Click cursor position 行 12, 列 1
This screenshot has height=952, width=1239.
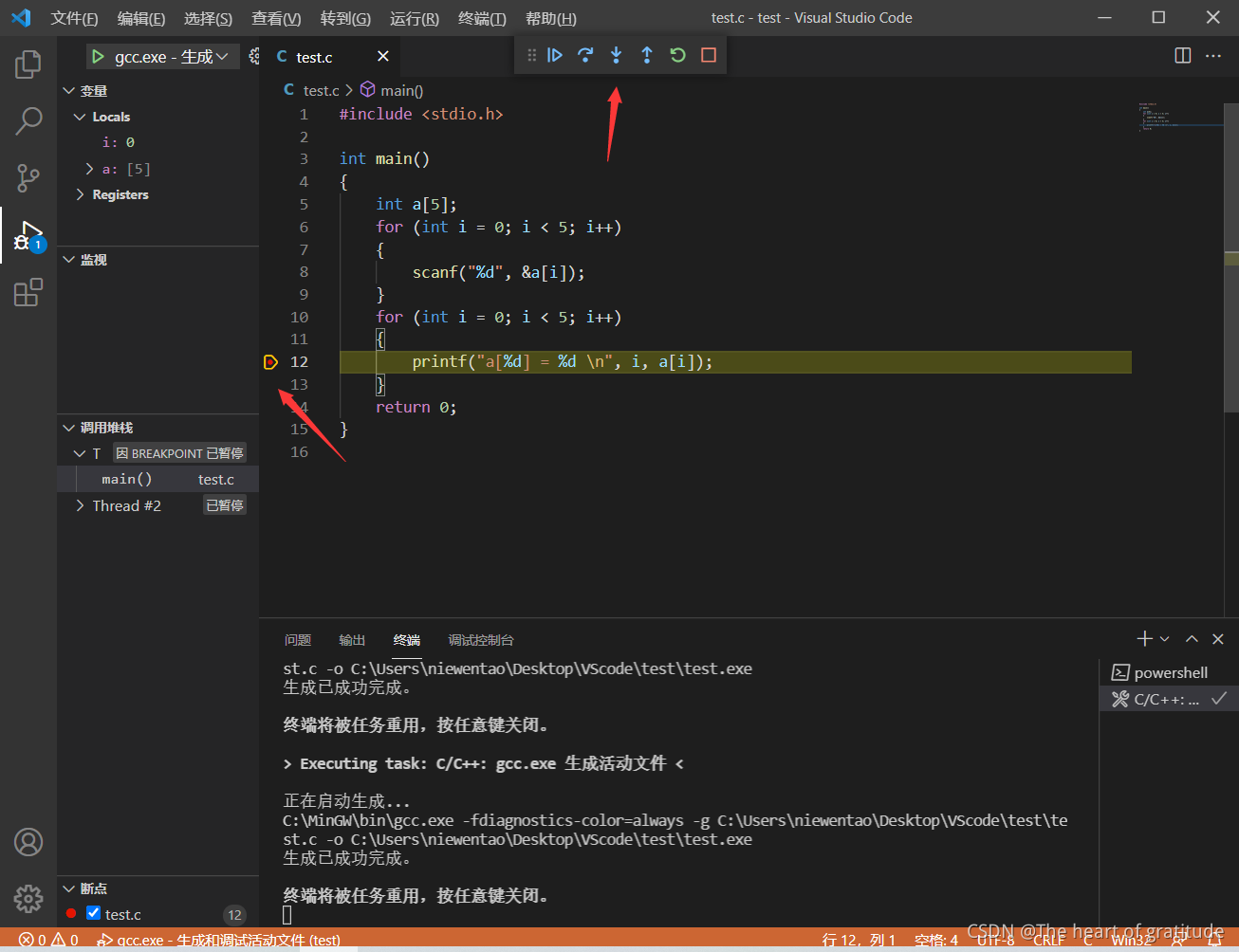(x=859, y=940)
